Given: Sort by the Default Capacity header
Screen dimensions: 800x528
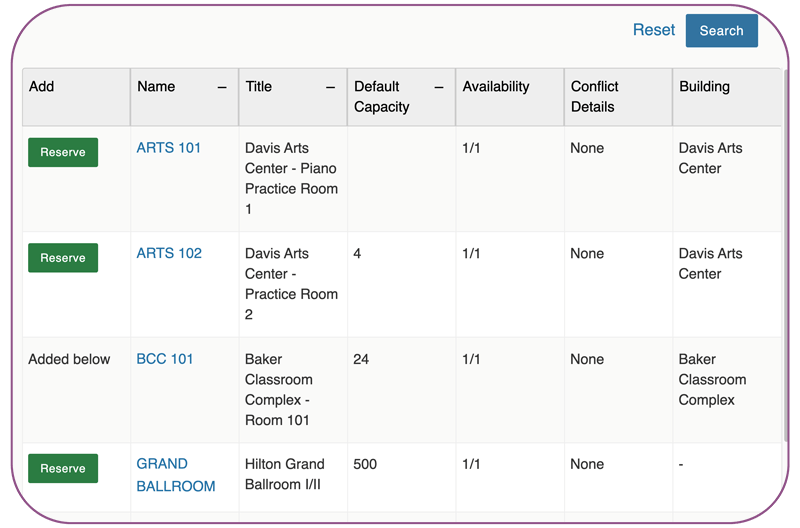Looking at the screenshot, I should [x=382, y=96].
